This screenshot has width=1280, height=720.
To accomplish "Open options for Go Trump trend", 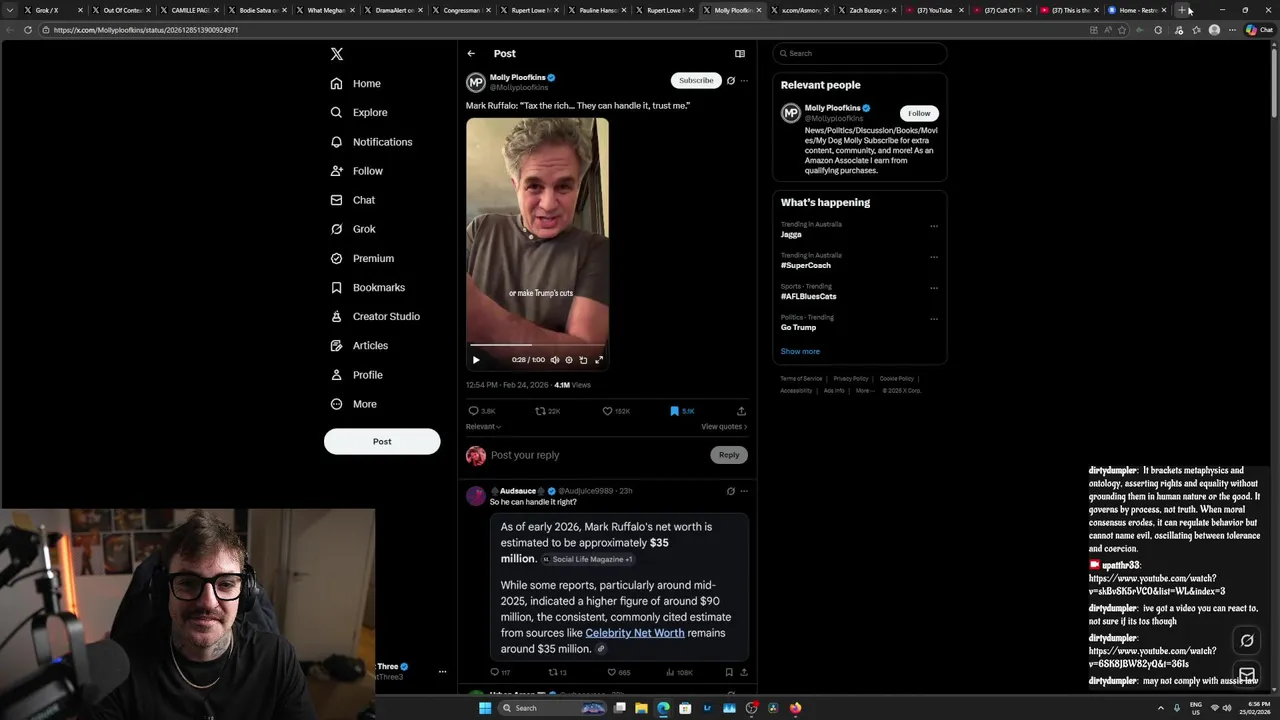I will point(934,319).
